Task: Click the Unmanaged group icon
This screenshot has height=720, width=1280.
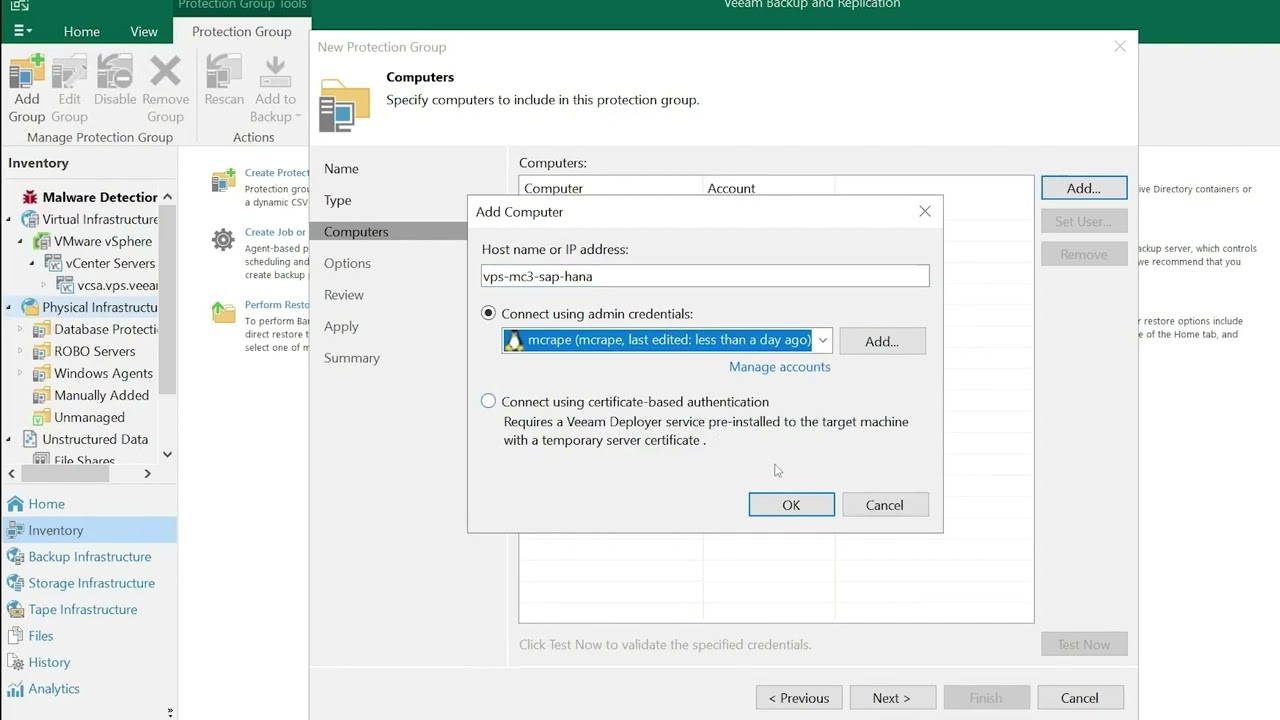Action: coord(42,417)
